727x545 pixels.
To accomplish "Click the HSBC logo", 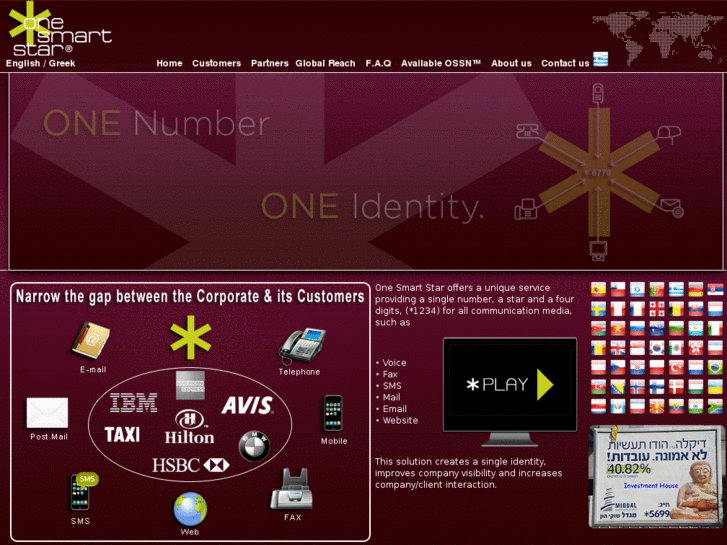I will click(191, 465).
